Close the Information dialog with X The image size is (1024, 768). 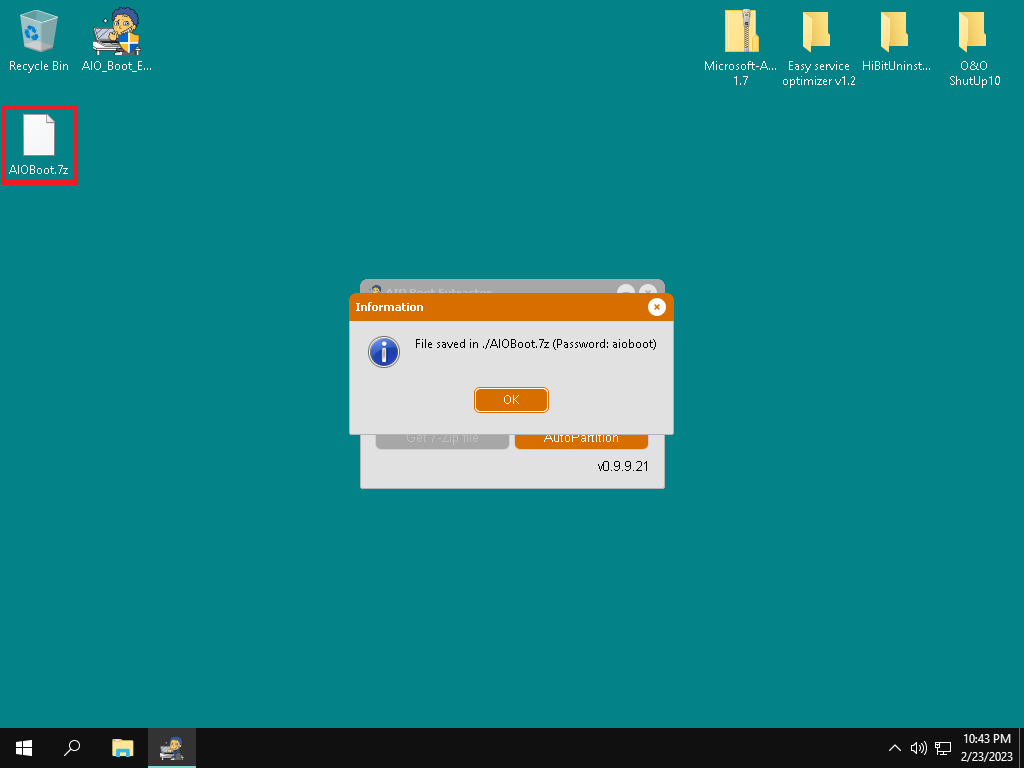pyautogui.click(x=656, y=307)
